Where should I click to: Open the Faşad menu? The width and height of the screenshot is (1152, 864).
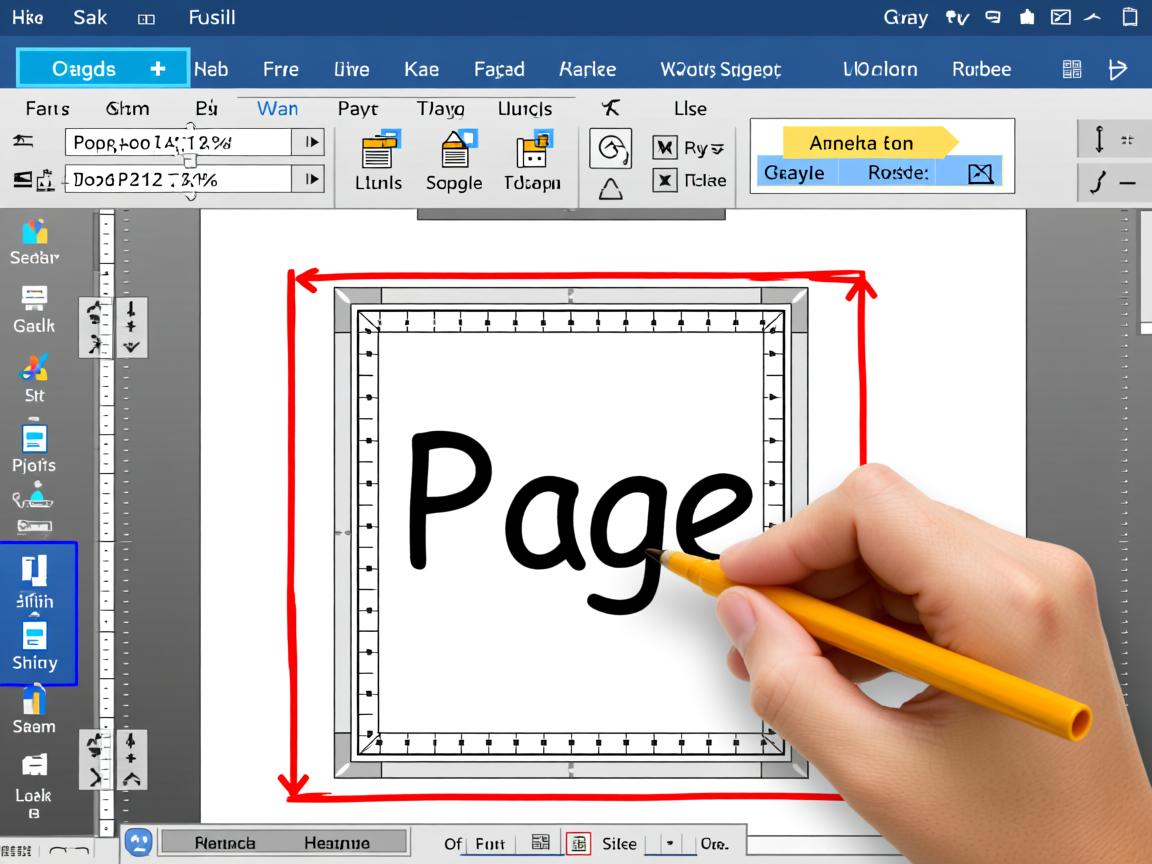(498, 69)
